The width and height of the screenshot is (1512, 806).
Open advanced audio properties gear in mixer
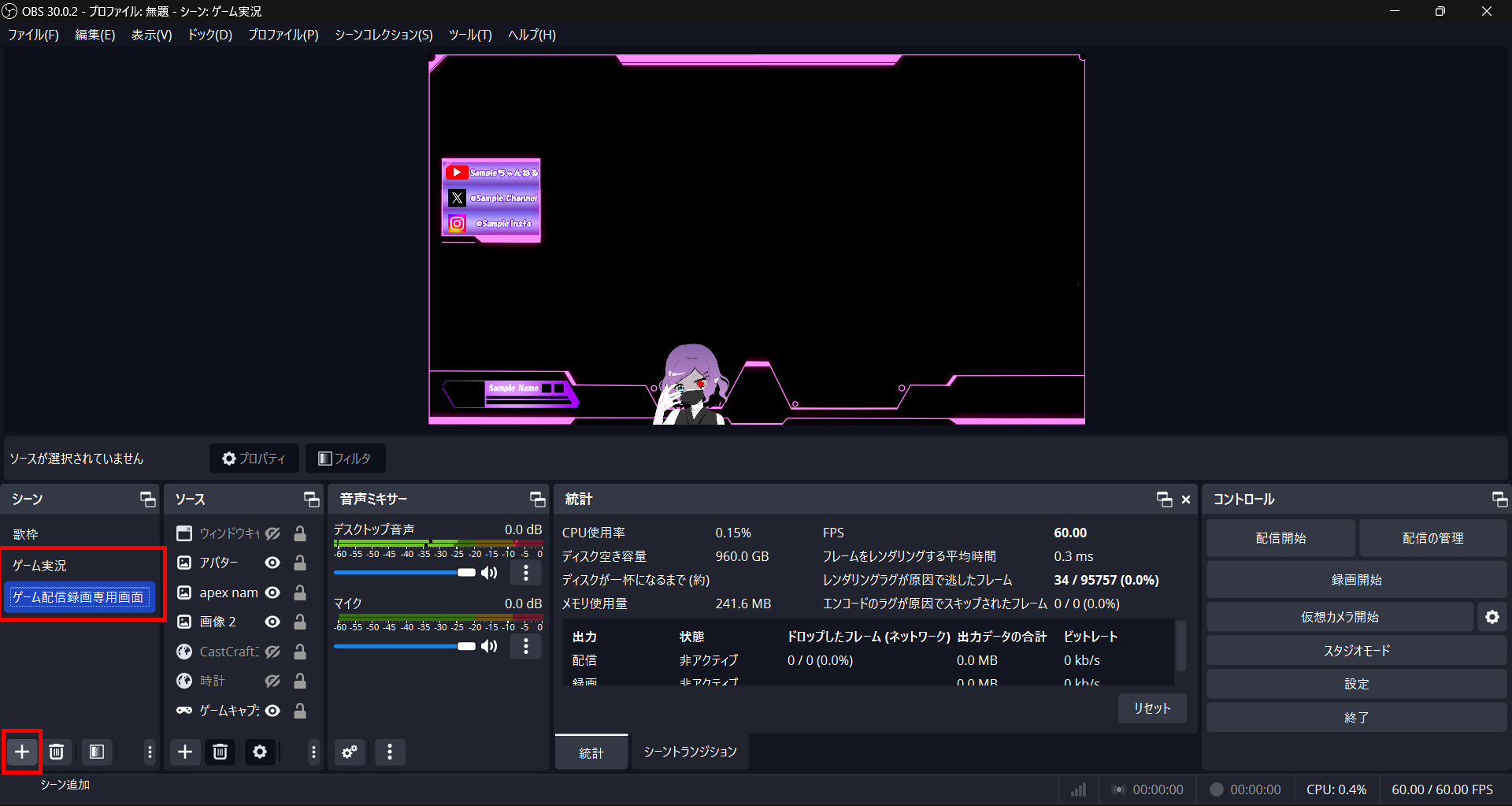tap(350, 752)
